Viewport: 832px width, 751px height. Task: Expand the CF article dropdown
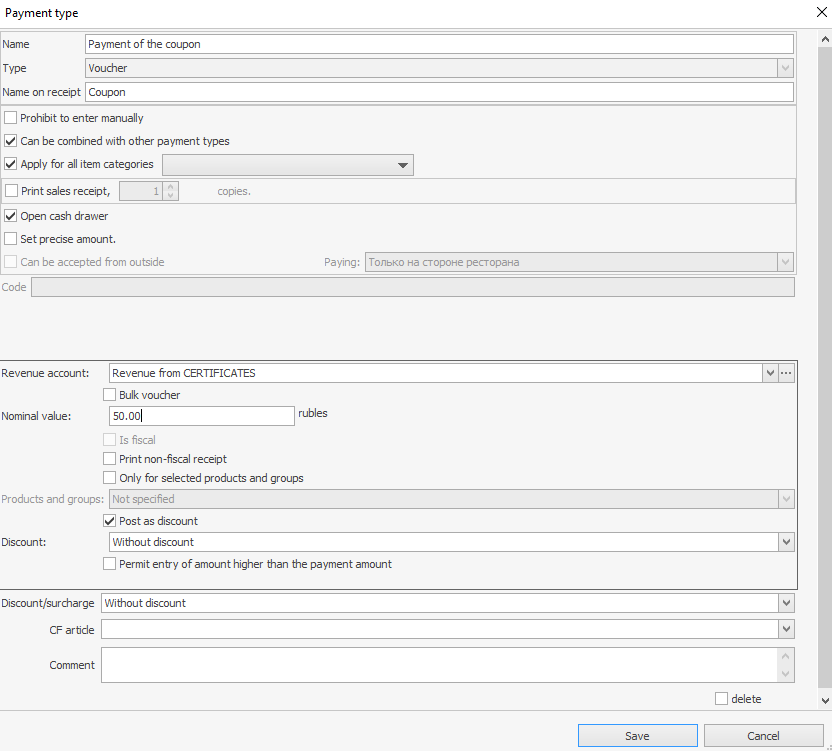[786, 629]
